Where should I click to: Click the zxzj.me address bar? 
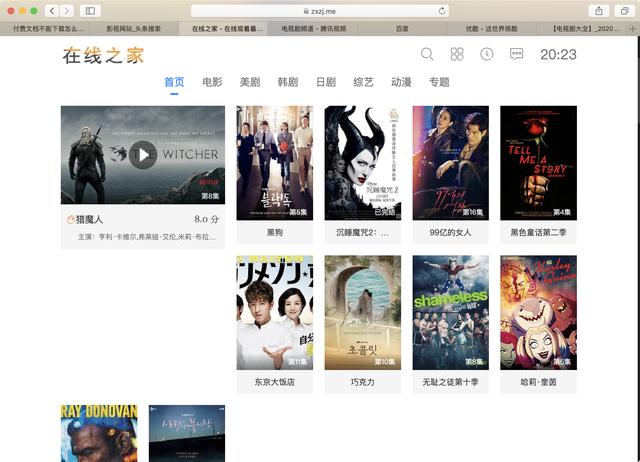320,11
